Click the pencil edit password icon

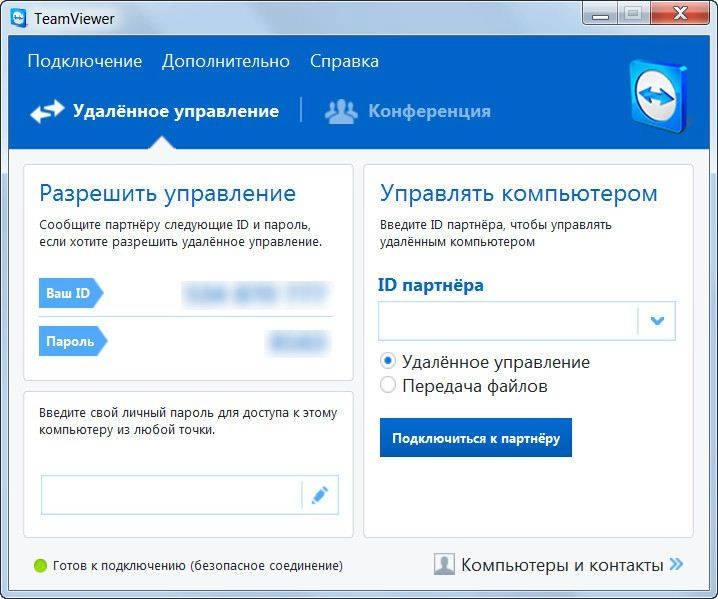[320, 495]
